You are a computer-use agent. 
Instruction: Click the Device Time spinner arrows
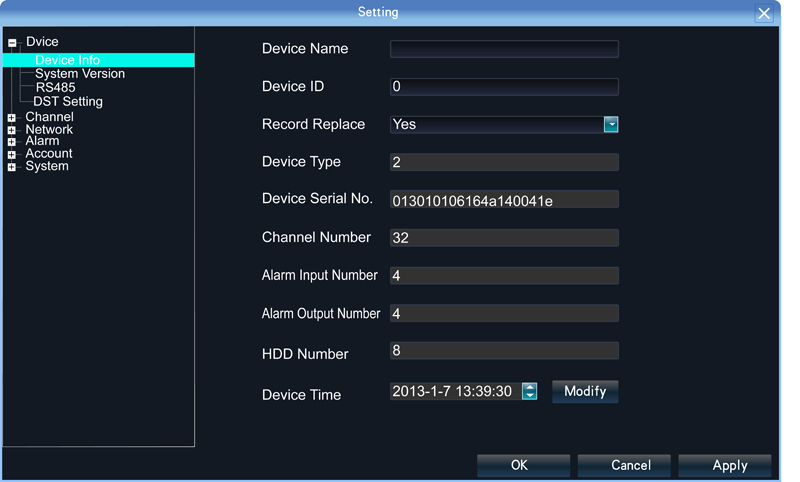[x=530, y=392]
